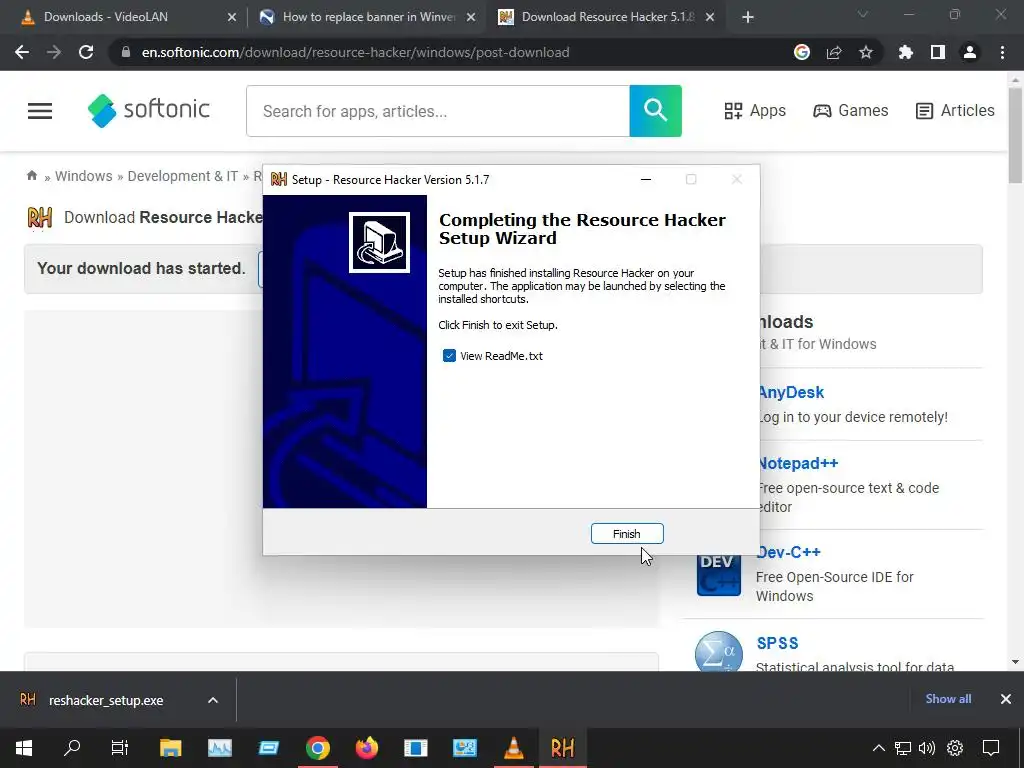This screenshot has height=768, width=1024.
Task: Open the tab search dropdown arrow
Action: 863,14
